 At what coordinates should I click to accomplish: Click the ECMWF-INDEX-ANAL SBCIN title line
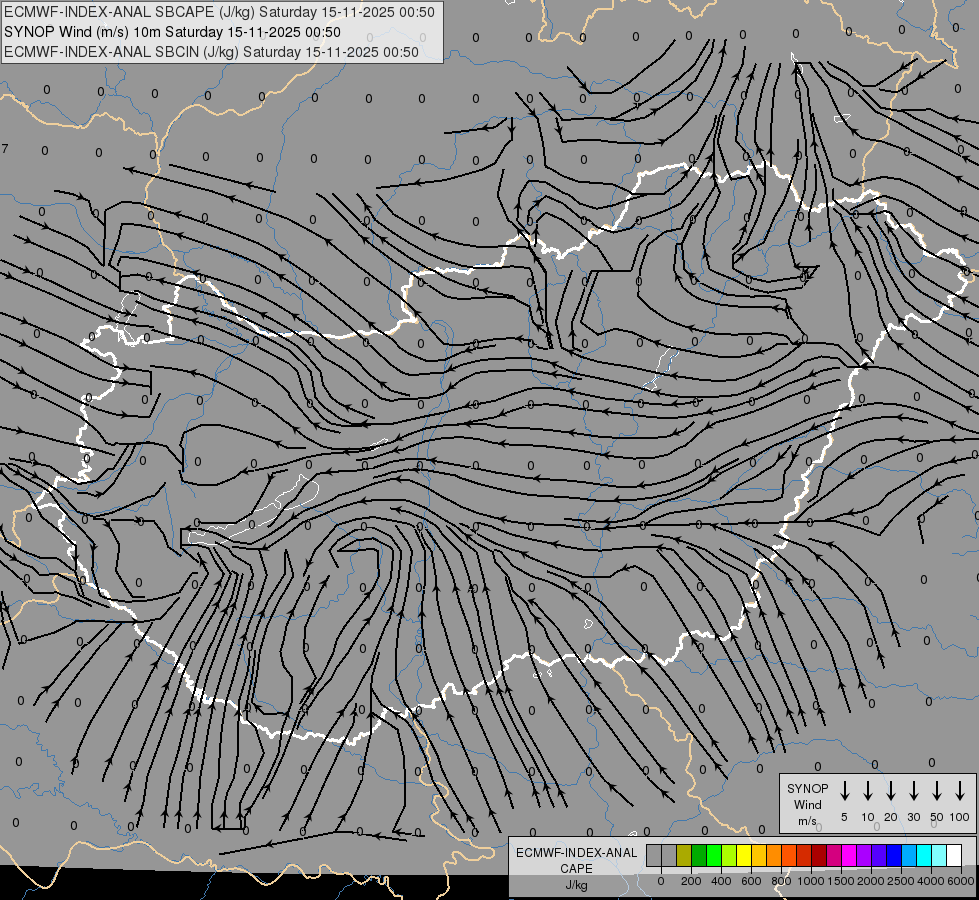coord(211,52)
